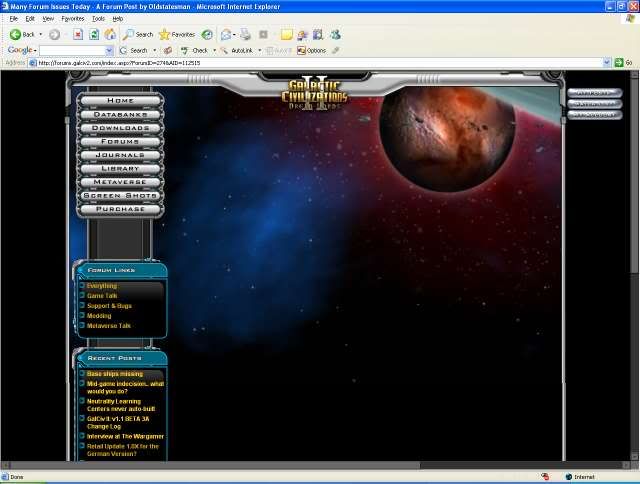The height and width of the screenshot is (484, 640).
Task: Open the Modding forum link
Action: (x=99, y=315)
